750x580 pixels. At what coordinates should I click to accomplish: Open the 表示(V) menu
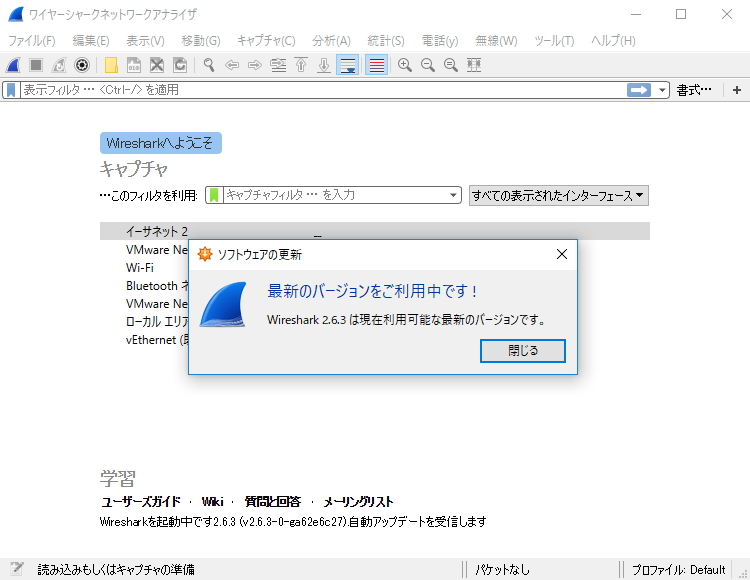tap(145, 41)
